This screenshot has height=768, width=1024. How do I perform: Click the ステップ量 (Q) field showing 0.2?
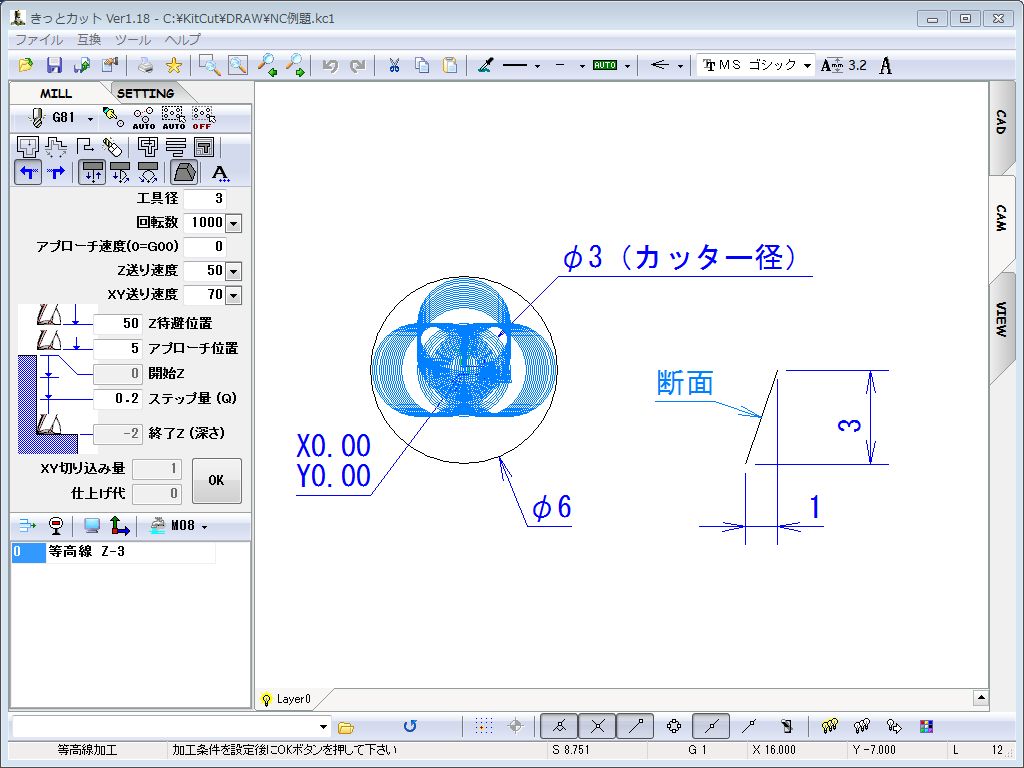[x=118, y=398]
